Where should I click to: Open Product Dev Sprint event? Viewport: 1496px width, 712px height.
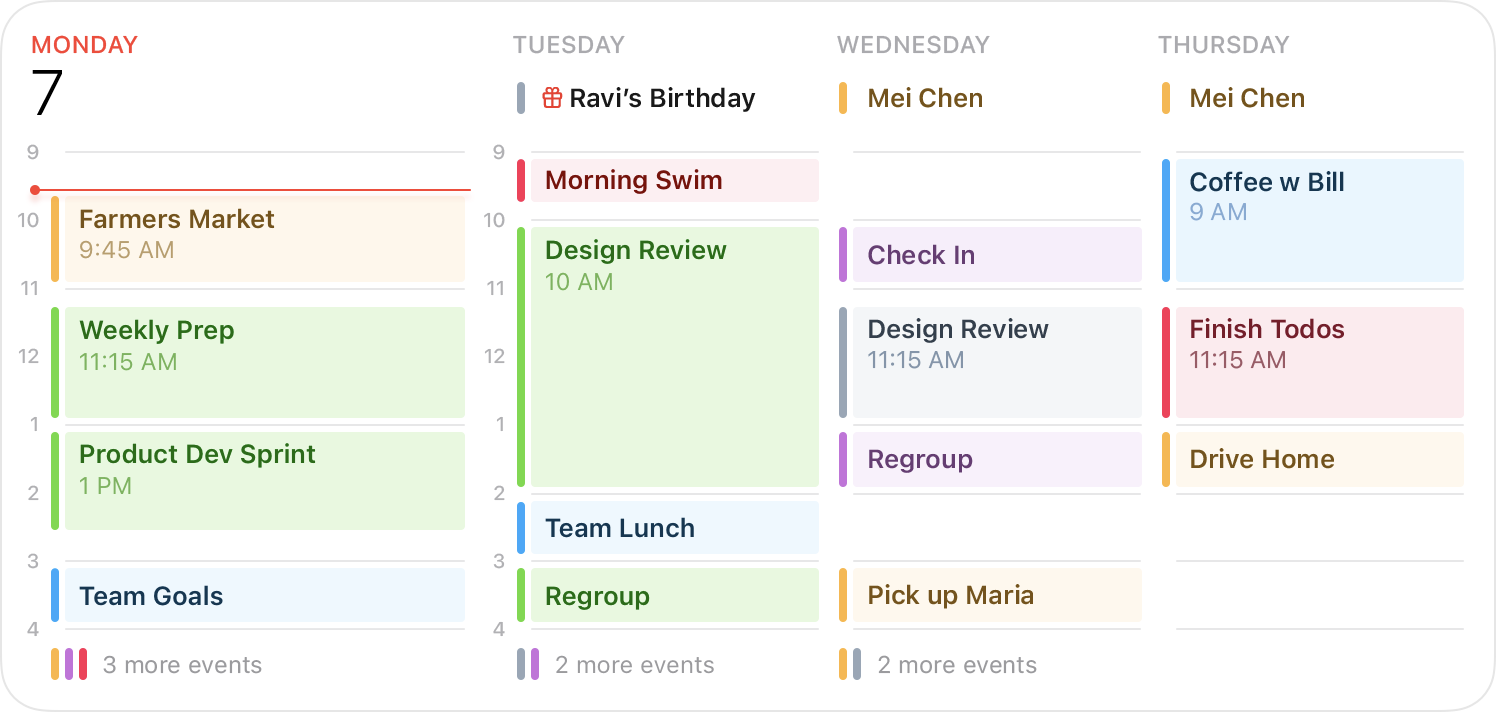[264, 481]
